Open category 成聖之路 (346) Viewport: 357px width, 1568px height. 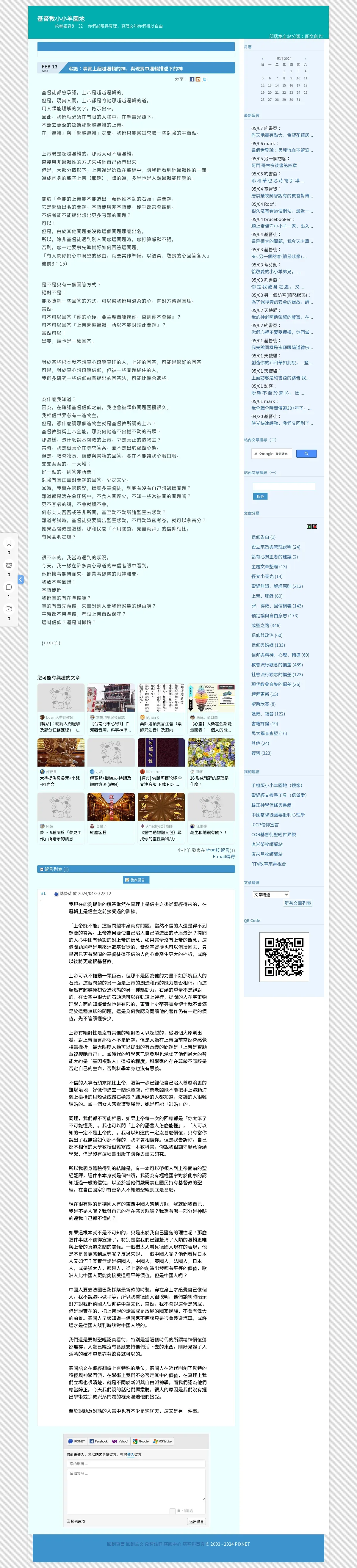click(266, 626)
